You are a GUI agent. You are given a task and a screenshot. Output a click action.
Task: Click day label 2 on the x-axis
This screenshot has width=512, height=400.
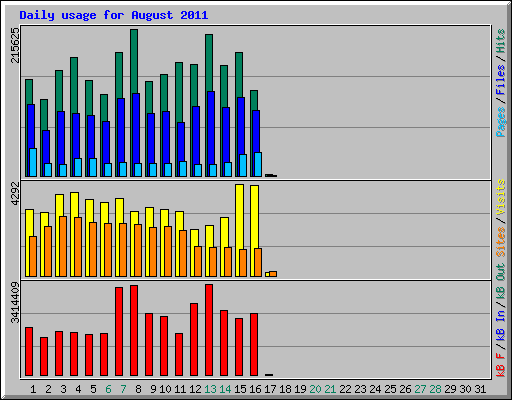pos(48,389)
